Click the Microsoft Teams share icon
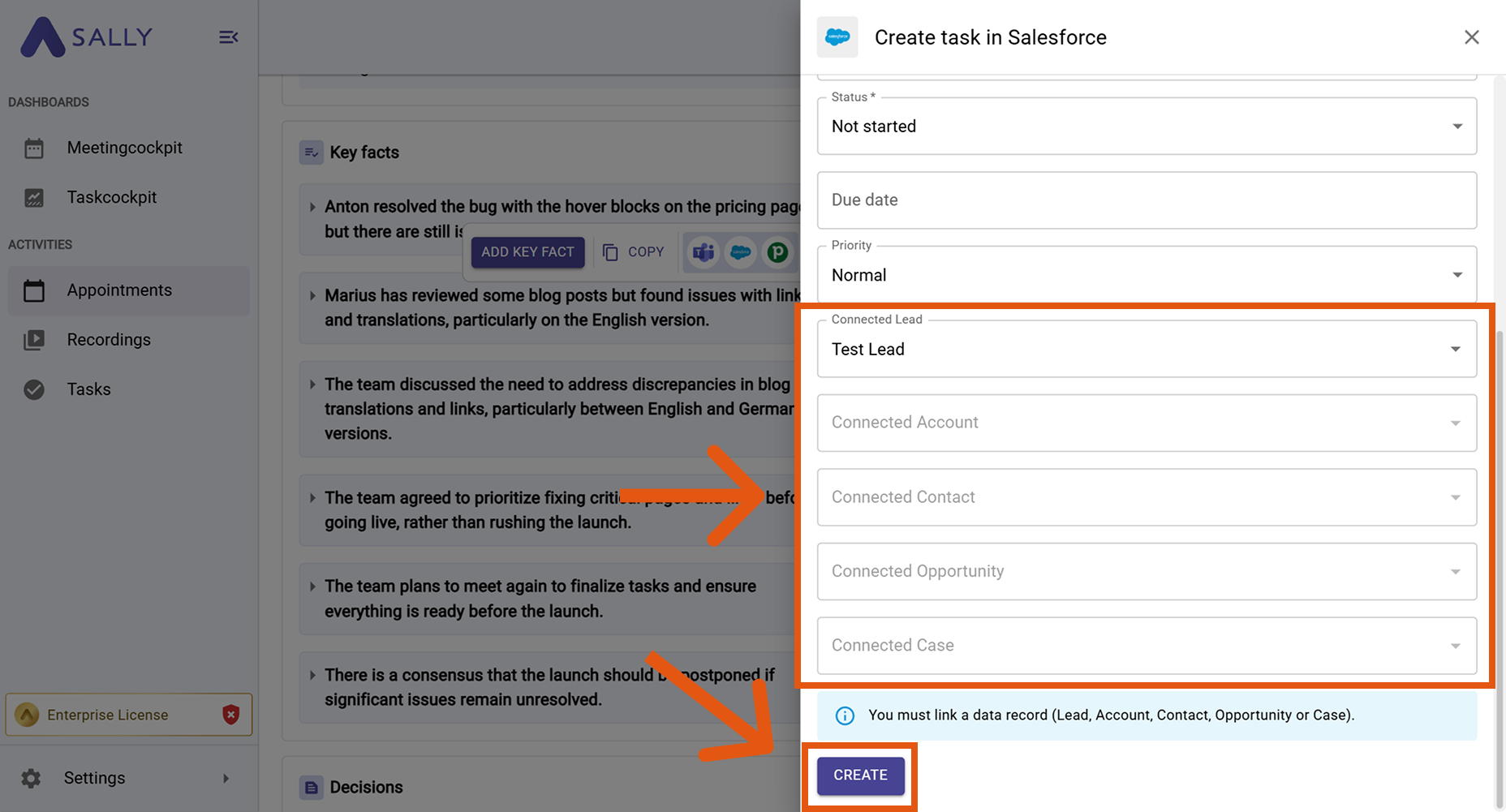The width and height of the screenshot is (1506, 812). [704, 252]
